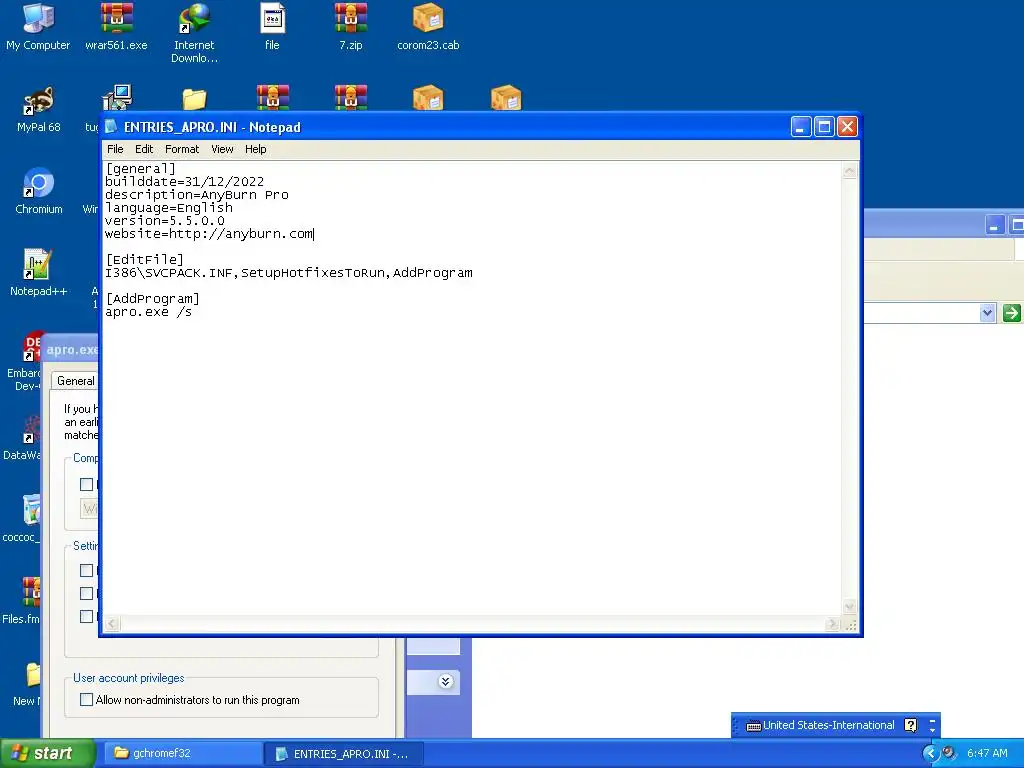Screen dimensions: 1024x768
Task: Select the Chromium desktop shortcut
Action: (39, 191)
